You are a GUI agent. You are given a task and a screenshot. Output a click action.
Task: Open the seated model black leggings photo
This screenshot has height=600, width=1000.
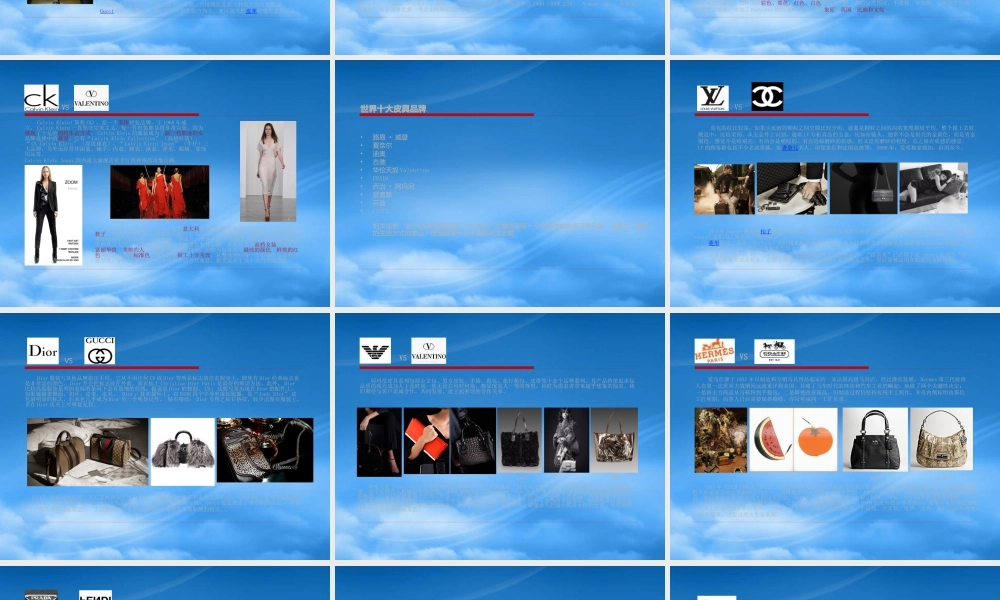pyautogui.click(x=379, y=443)
